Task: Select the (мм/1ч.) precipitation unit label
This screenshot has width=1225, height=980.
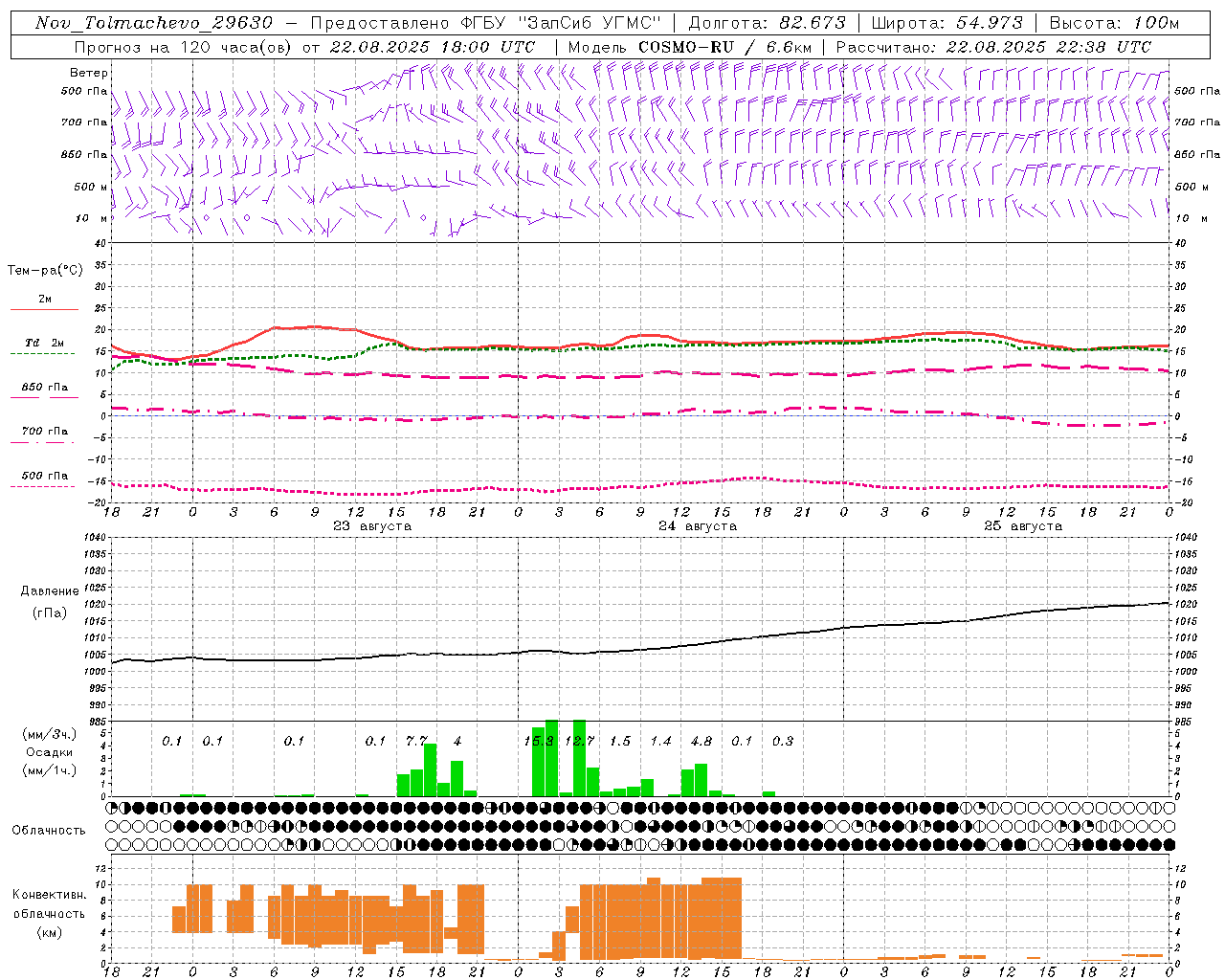Action: point(50,770)
